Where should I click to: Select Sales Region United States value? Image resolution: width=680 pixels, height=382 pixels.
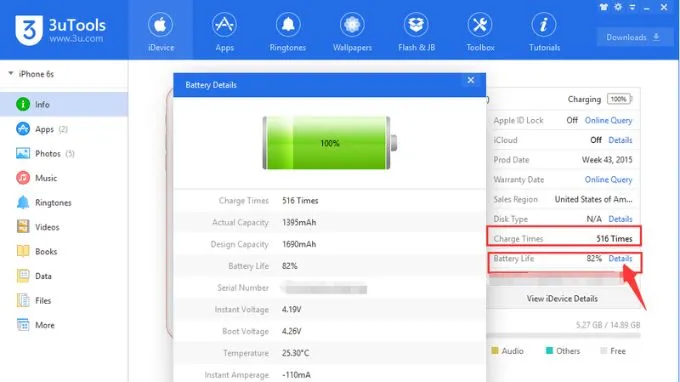click(594, 199)
